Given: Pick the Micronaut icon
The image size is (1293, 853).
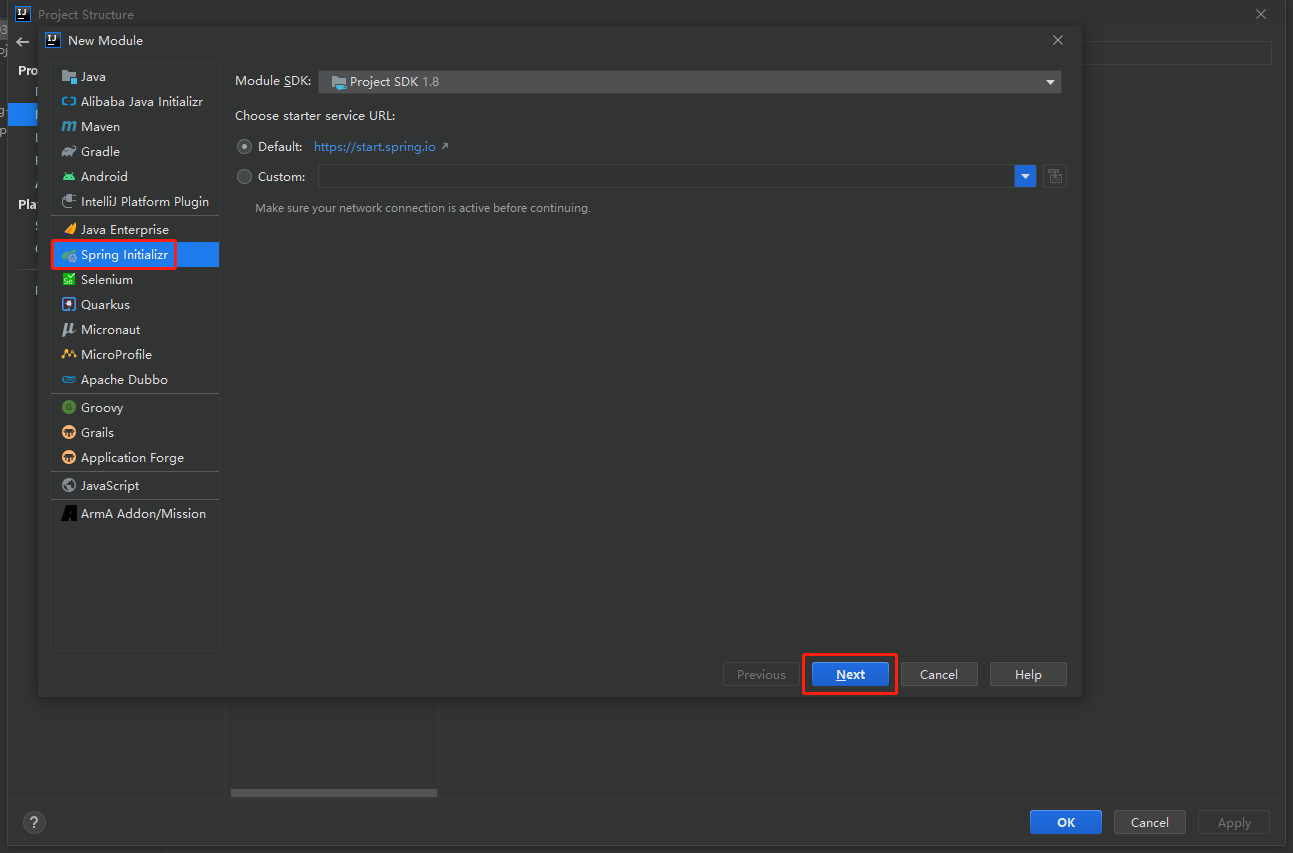Looking at the screenshot, I should pyautogui.click(x=69, y=330).
